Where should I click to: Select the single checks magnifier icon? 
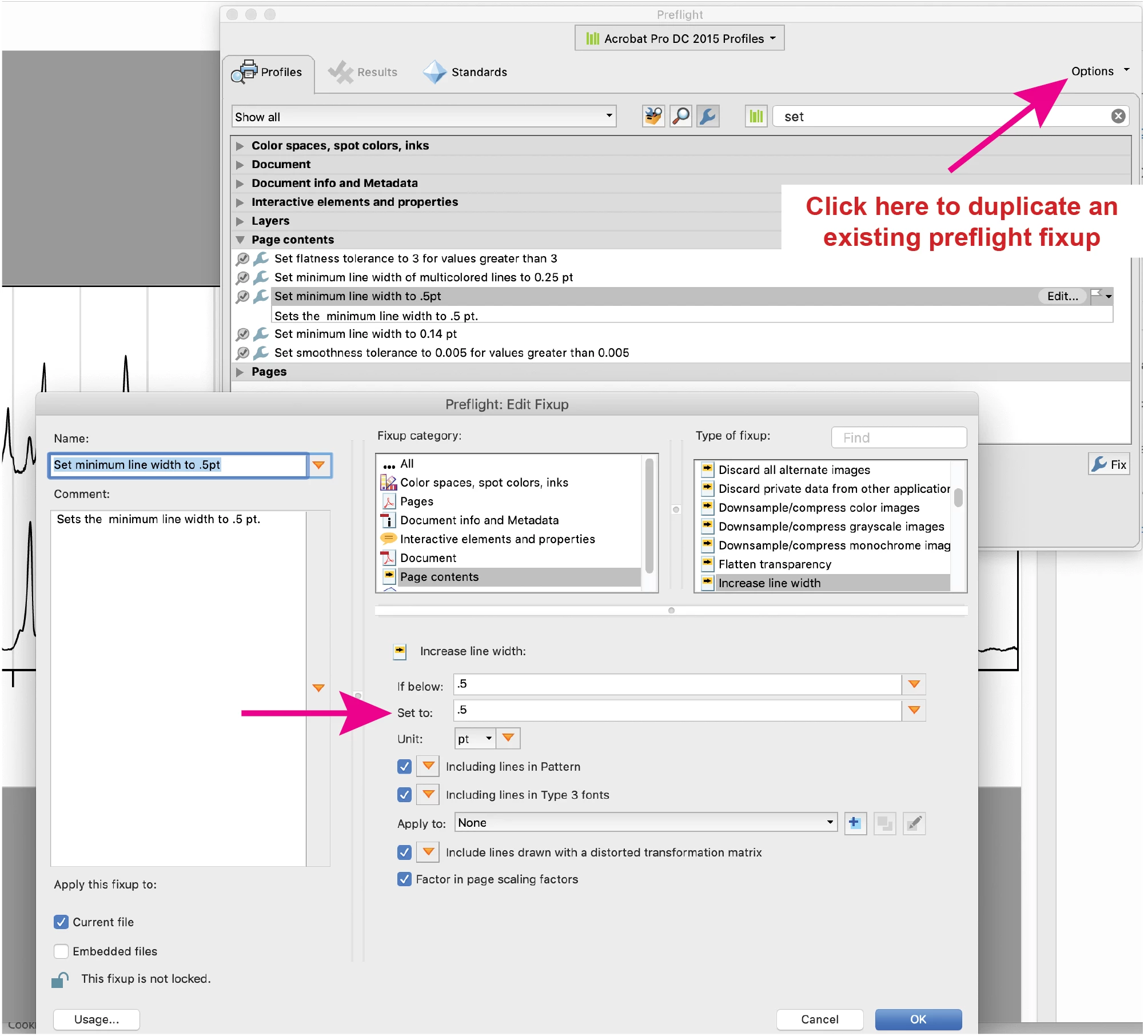(x=680, y=117)
